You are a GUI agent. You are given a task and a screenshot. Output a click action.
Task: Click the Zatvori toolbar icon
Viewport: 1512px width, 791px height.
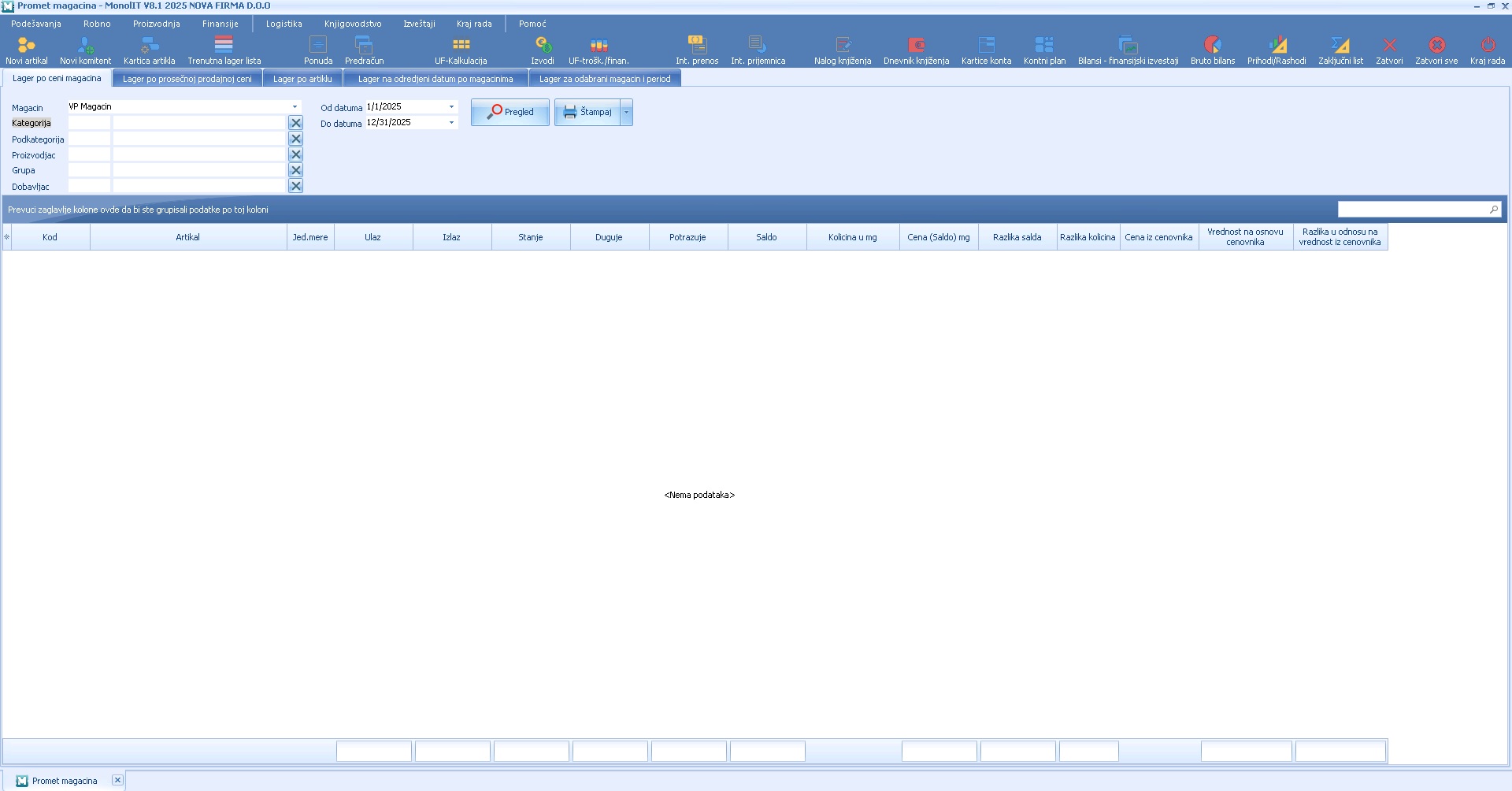point(1389,50)
